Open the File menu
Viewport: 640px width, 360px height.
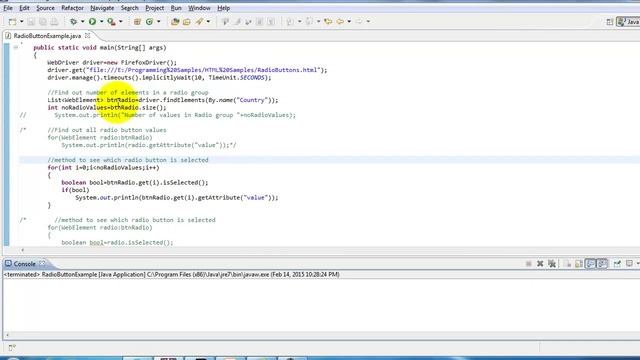(x=8, y=8)
